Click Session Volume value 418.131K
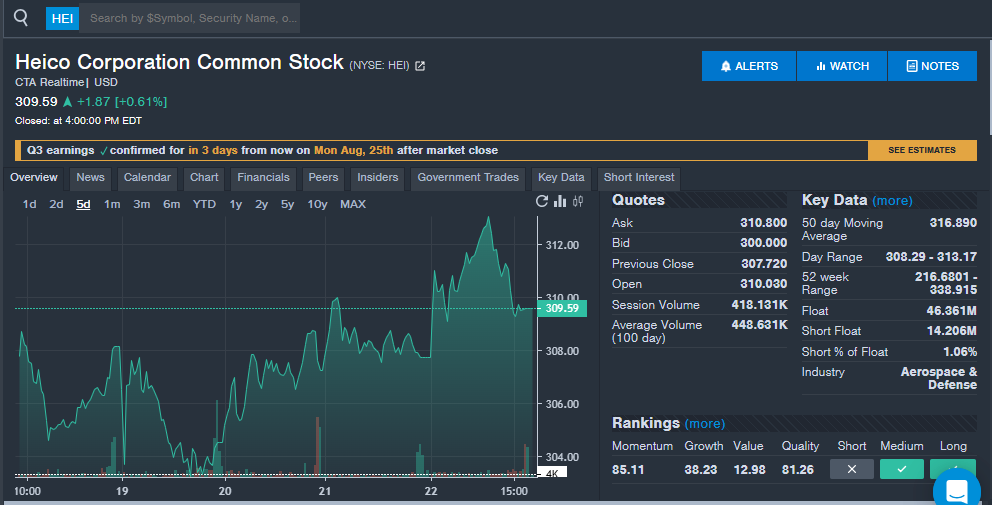 click(759, 305)
